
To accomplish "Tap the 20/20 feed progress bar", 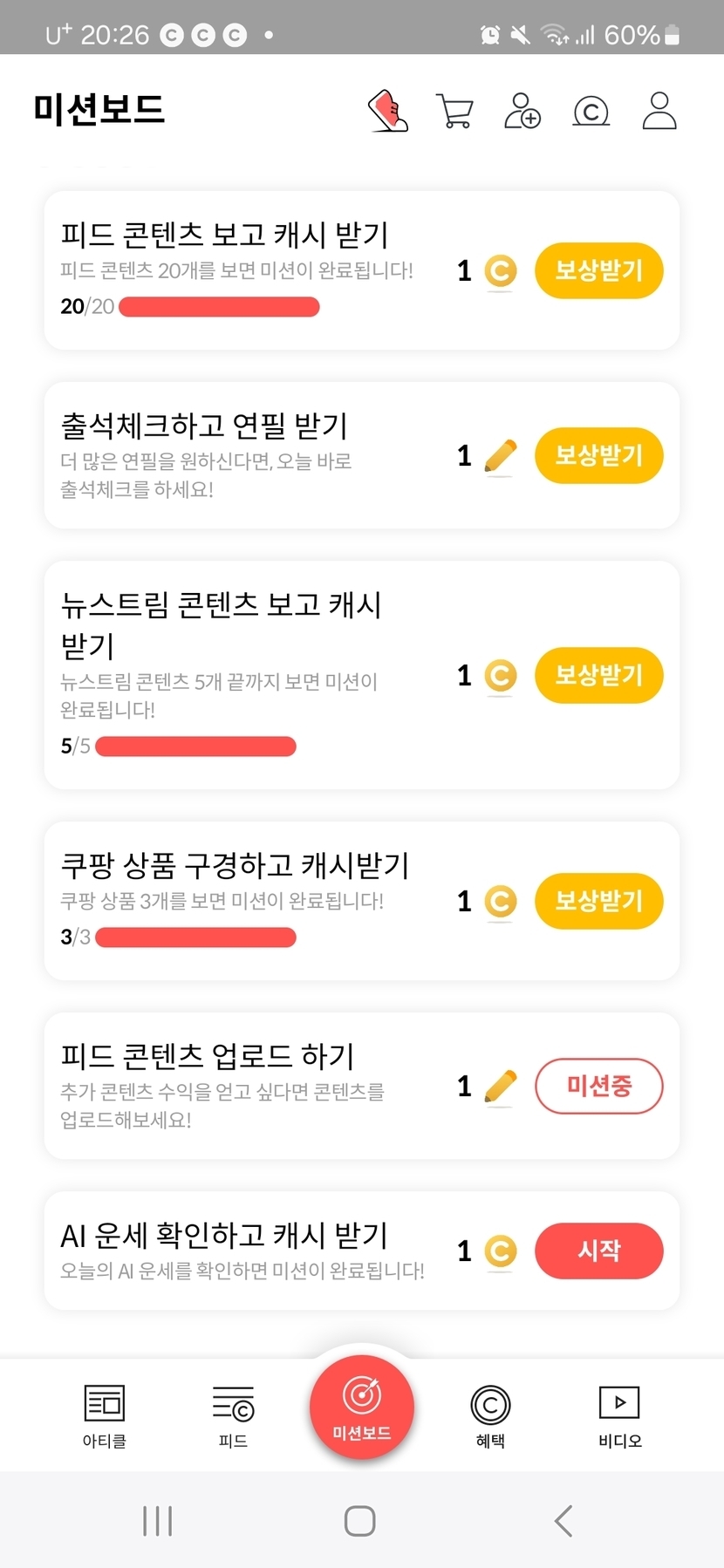I will tap(219, 307).
